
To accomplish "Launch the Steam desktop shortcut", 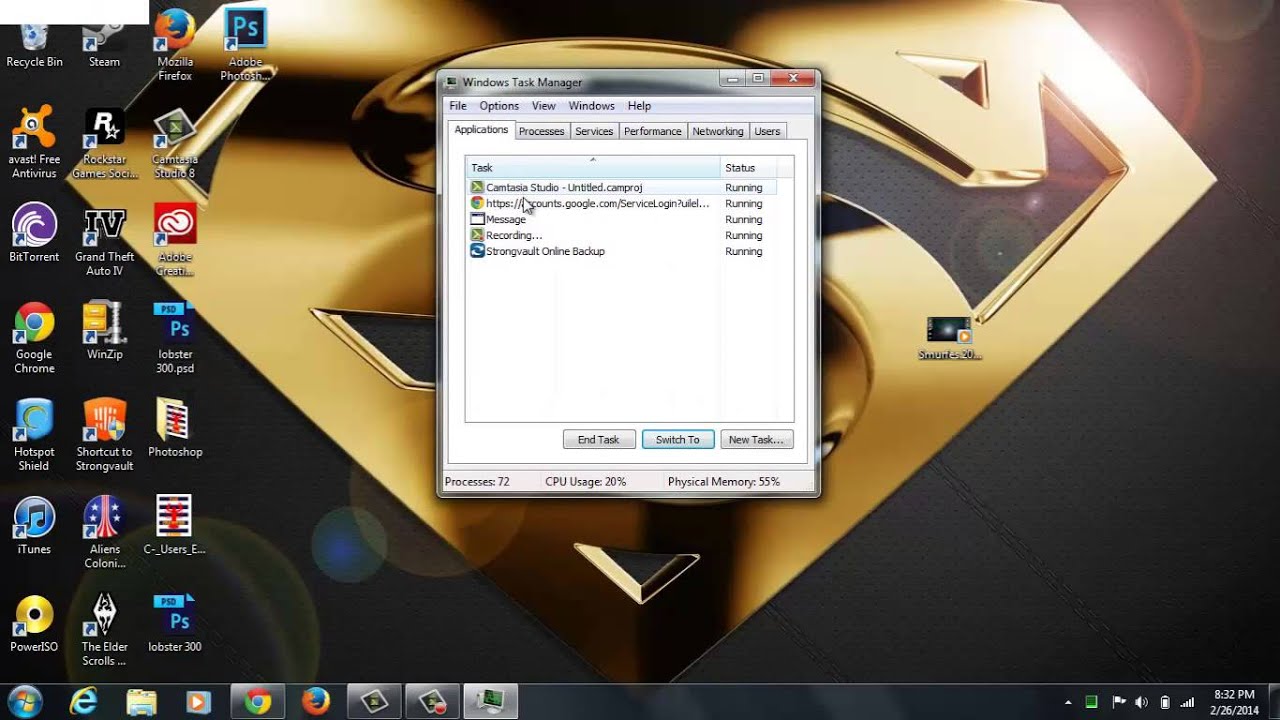I will 104,40.
